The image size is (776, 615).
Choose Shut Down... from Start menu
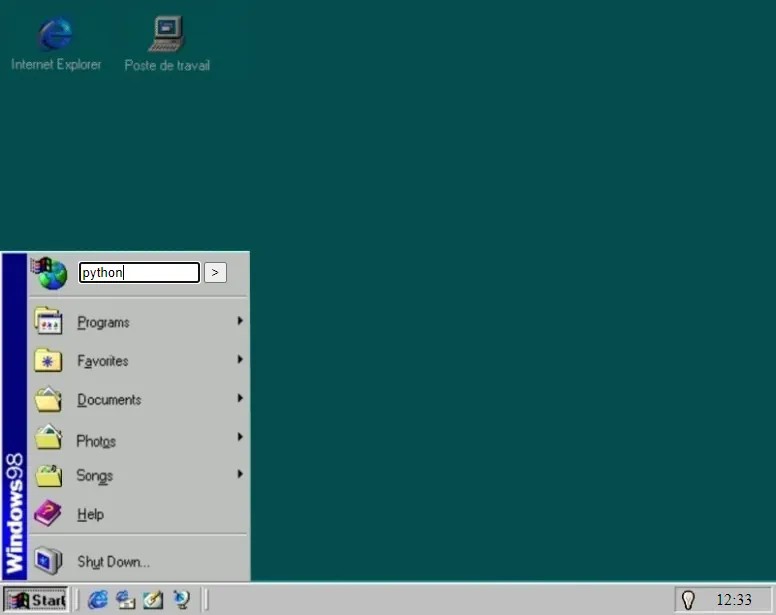pyautogui.click(x=139, y=561)
